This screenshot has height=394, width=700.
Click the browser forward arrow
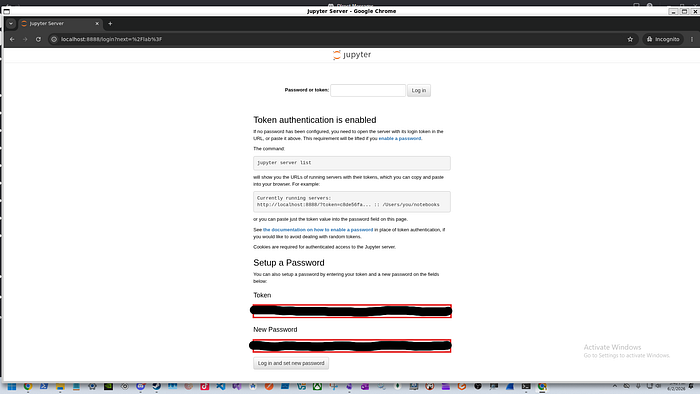coord(25,39)
